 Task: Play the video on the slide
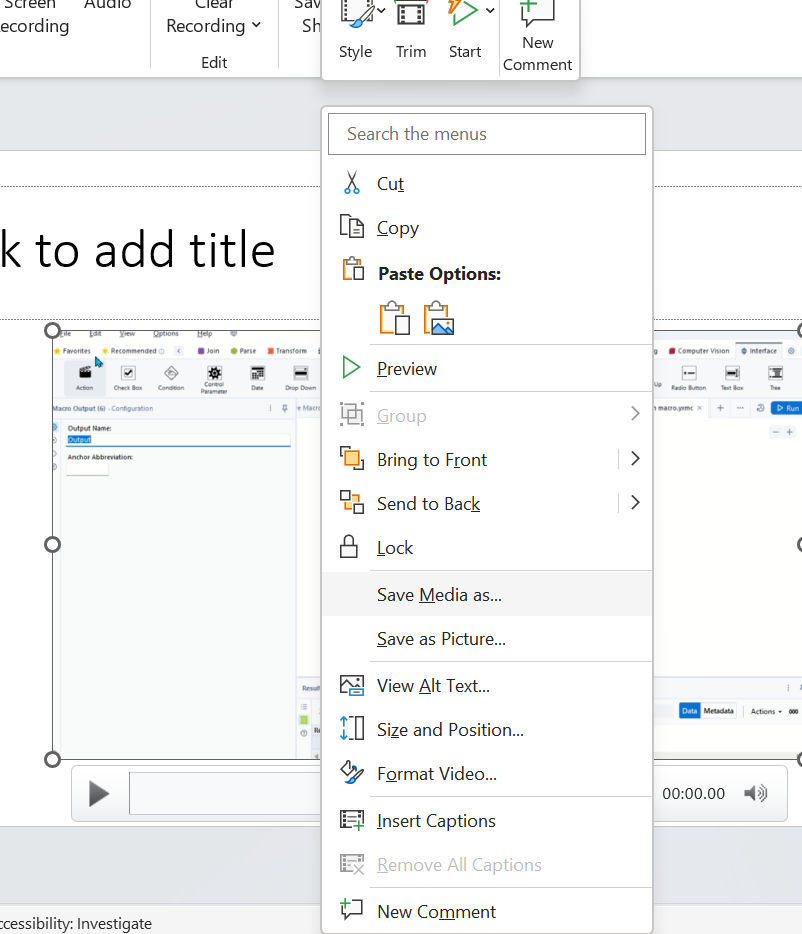point(99,794)
